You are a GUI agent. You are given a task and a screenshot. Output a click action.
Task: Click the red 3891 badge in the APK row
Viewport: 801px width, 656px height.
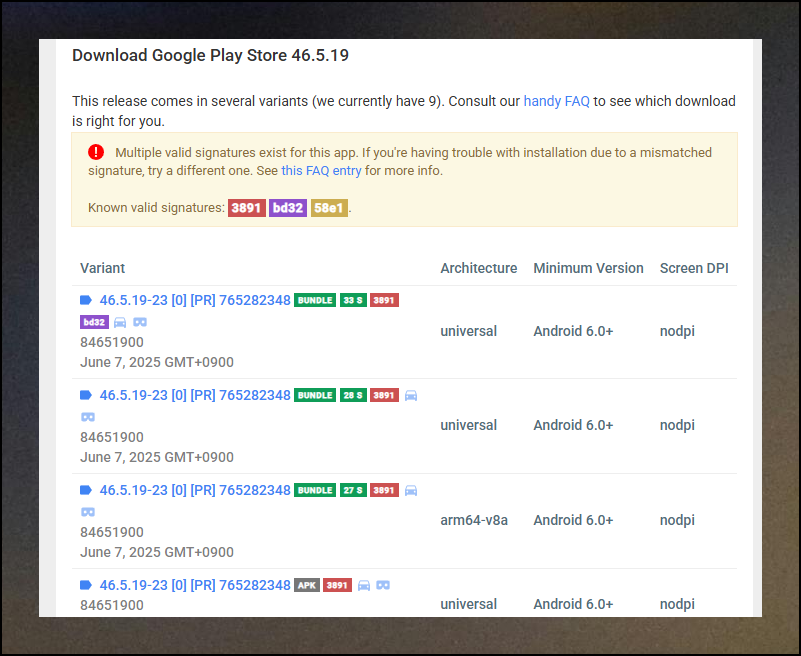point(337,585)
